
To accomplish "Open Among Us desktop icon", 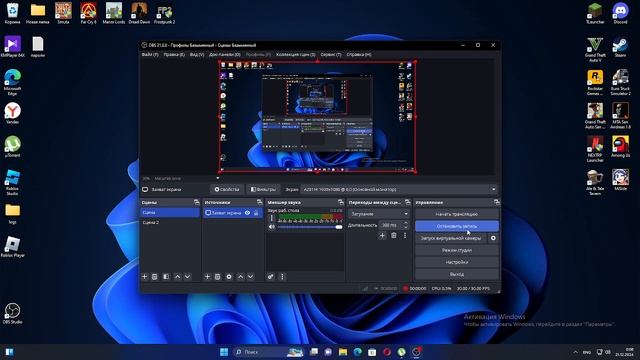I will (x=620, y=147).
